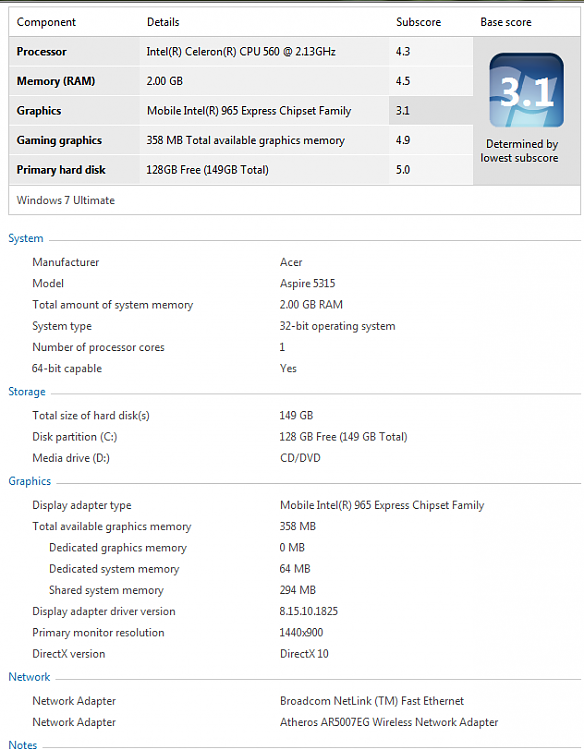Click the Display adapter driver version value
Image resolution: width=584 pixels, height=750 pixels.
309,611
